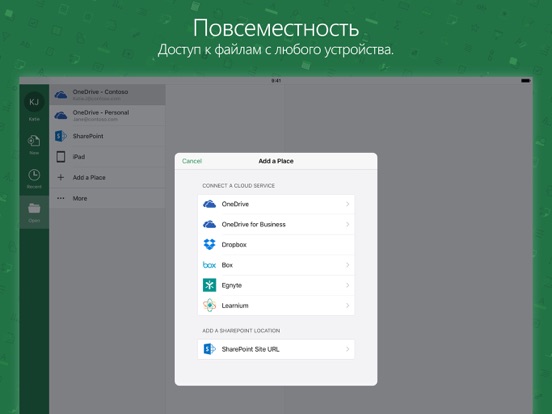552x414 pixels.
Task: Click the plus icon beside Add a Place
Action: 61,177
